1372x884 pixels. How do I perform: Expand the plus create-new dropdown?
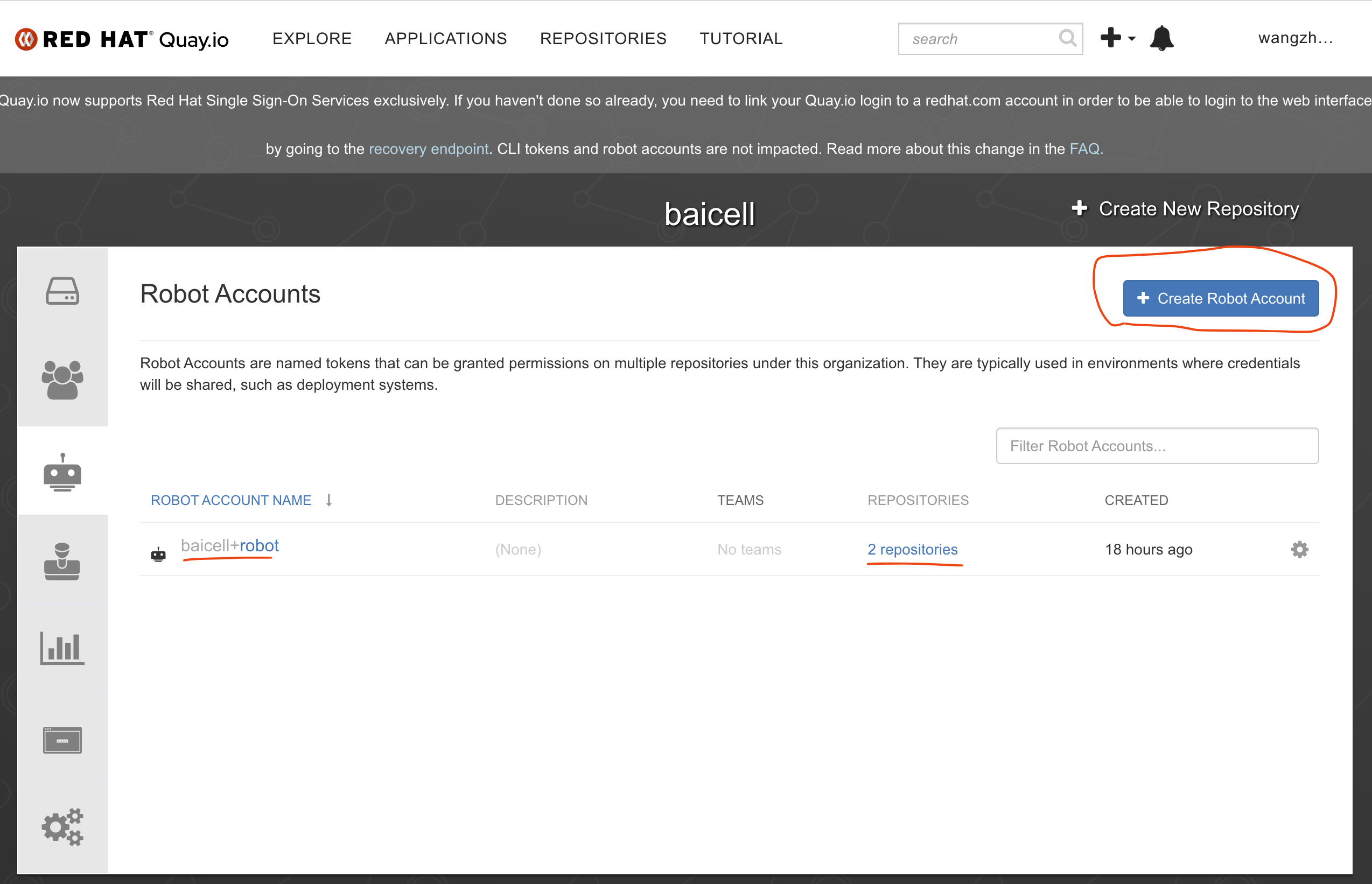pyautogui.click(x=1117, y=38)
